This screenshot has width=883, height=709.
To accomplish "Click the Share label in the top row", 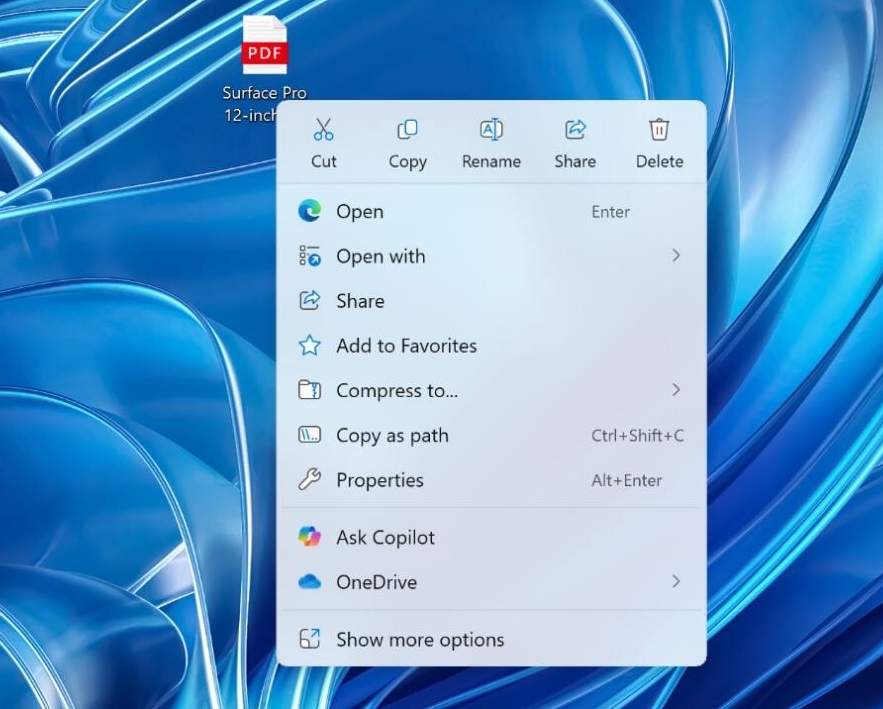I will click(575, 161).
